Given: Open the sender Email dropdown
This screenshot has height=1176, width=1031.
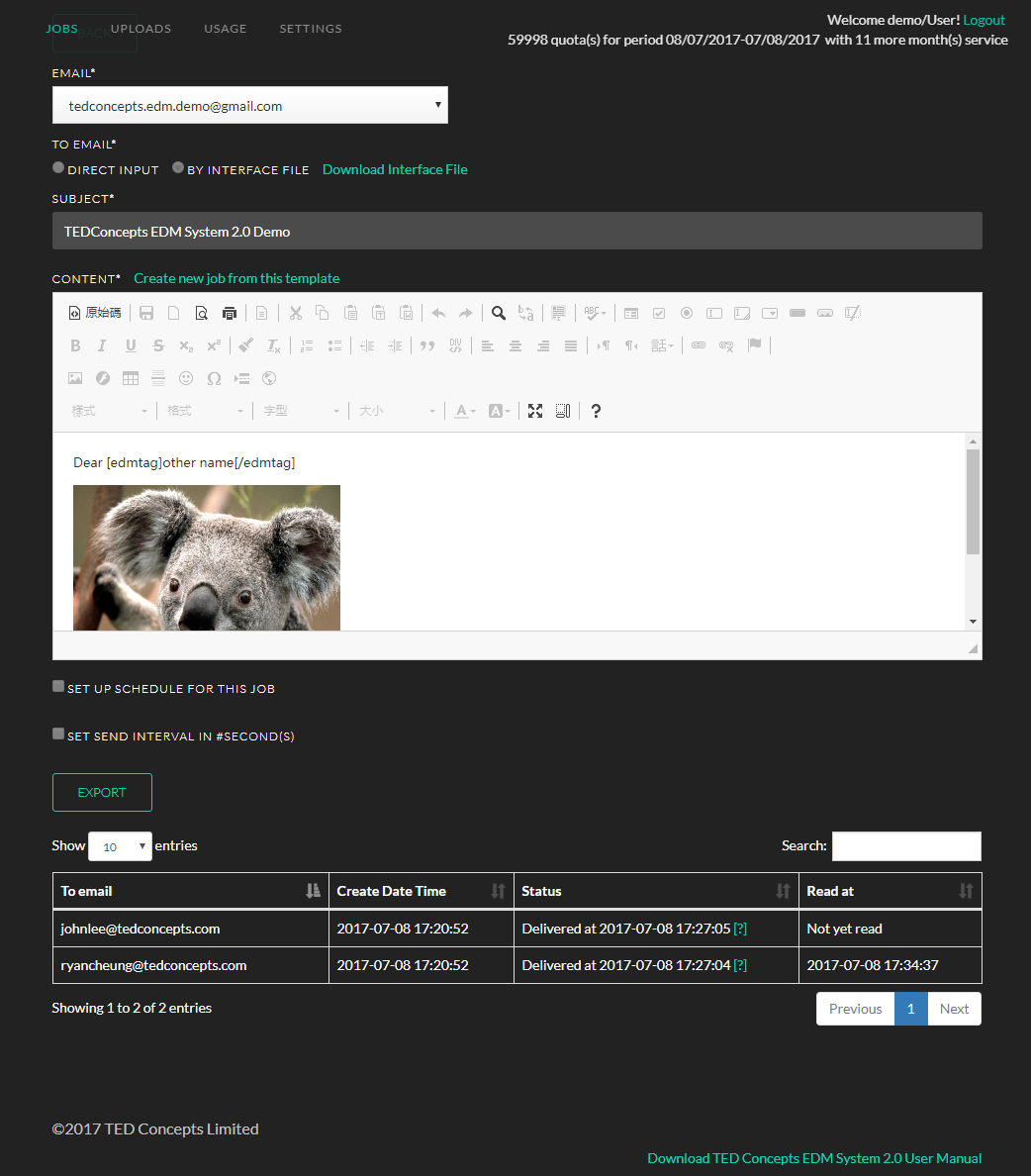Looking at the screenshot, I should point(250,105).
